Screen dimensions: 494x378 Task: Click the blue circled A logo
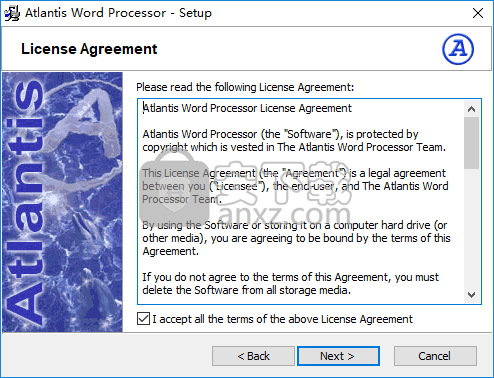click(x=458, y=49)
